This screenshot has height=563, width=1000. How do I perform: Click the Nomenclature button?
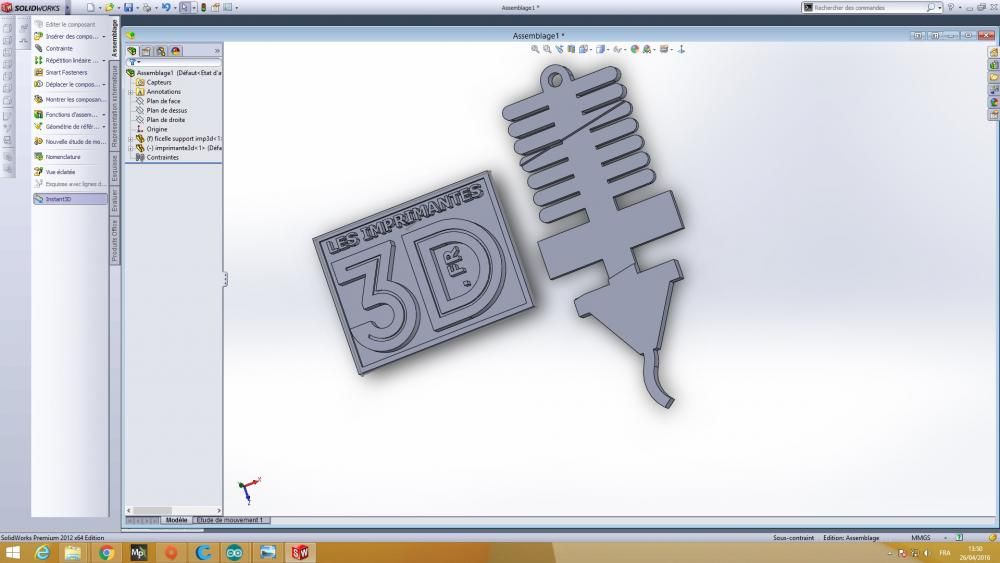click(x=57, y=157)
